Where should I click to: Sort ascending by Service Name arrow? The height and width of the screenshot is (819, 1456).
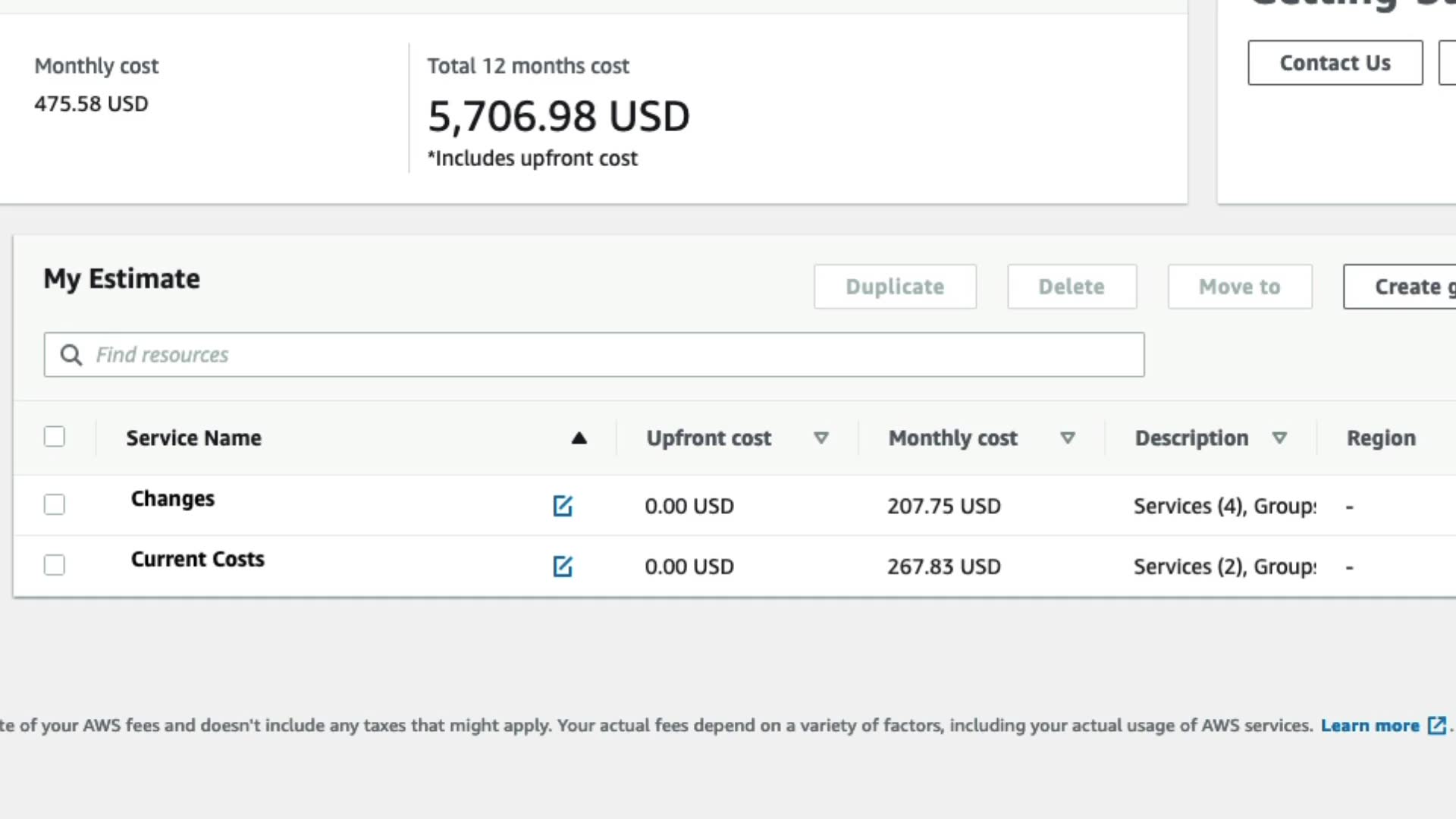coord(579,438)
